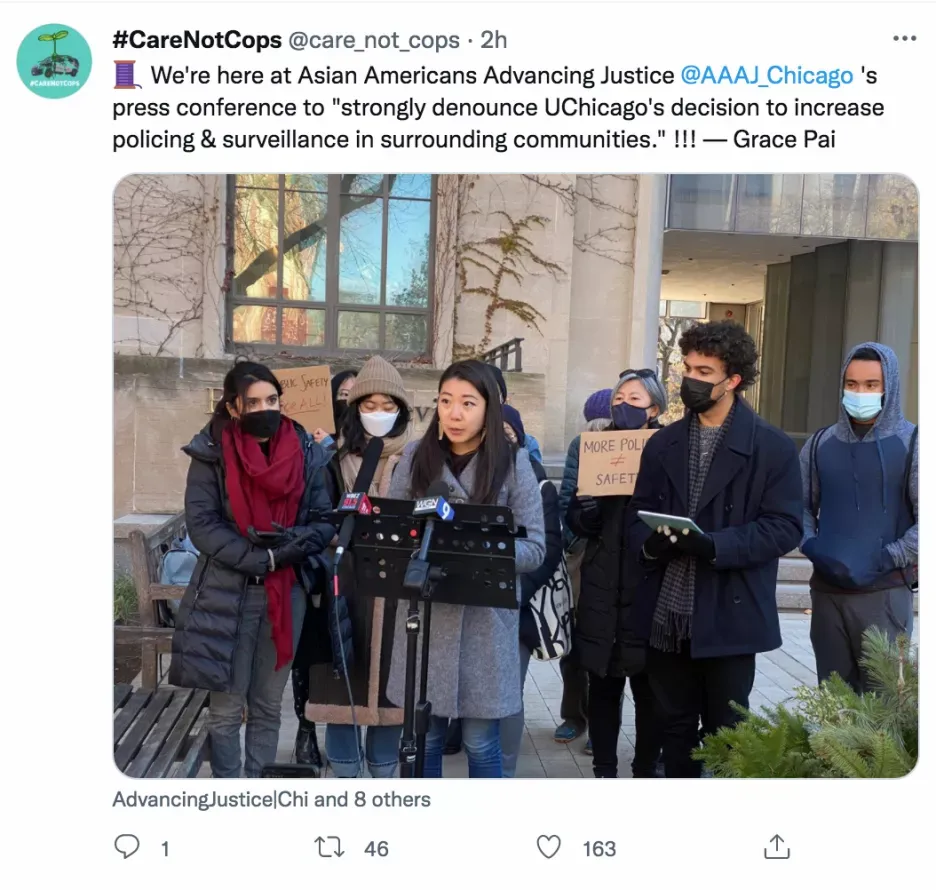
Task: Click the MORE POLICE ≠ SAFETY sign in photo
Action: pos(612,464)
